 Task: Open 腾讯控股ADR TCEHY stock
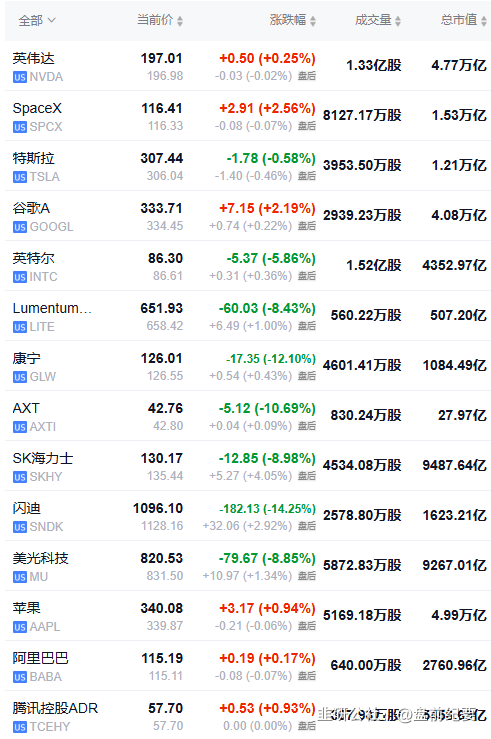point(248,715)
